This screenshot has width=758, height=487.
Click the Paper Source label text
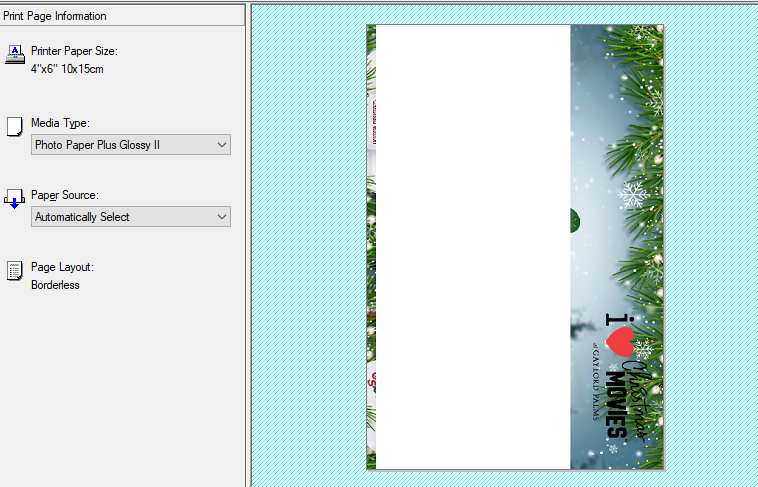[64, 195]
